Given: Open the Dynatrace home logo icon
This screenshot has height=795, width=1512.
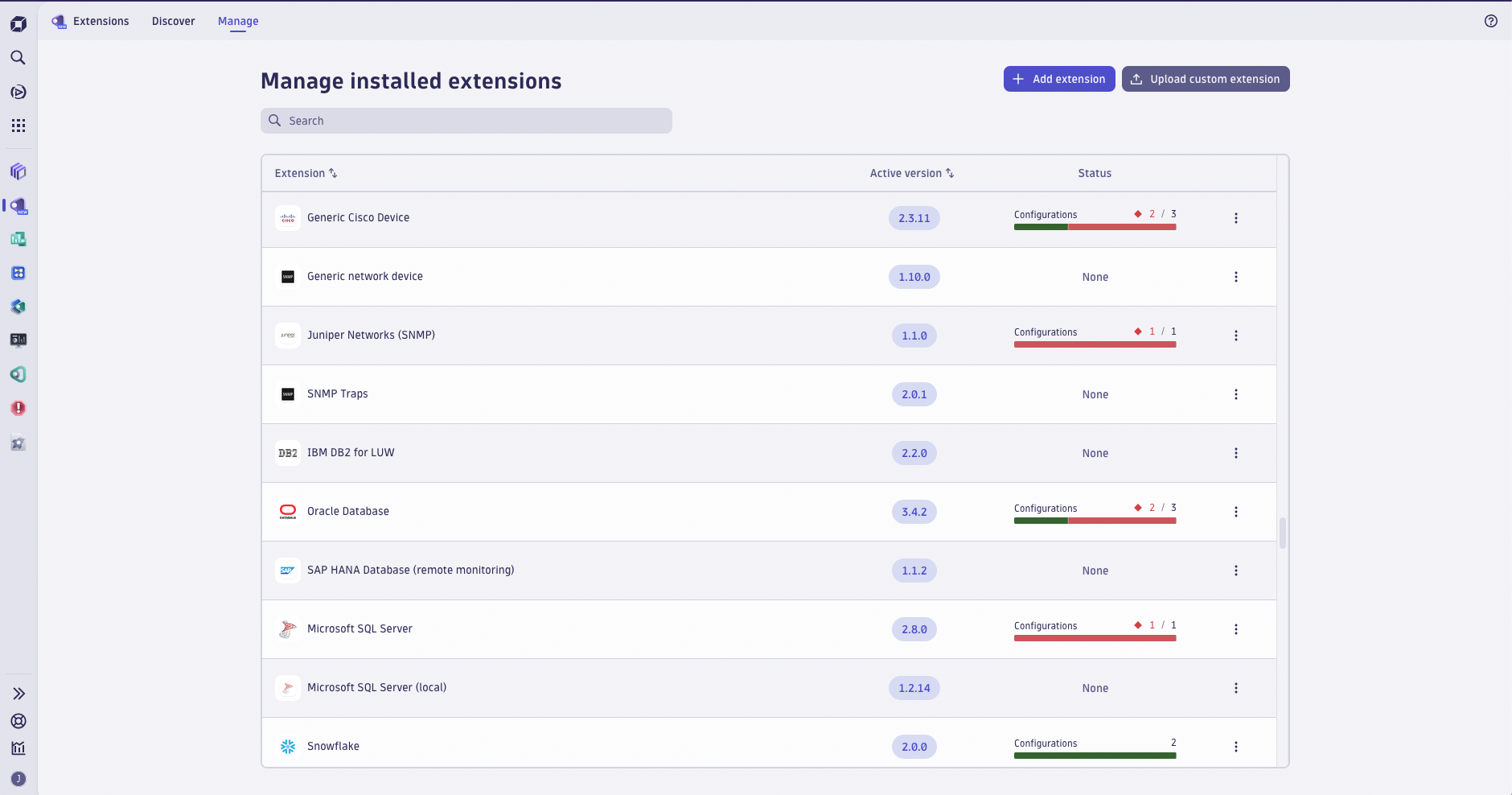Looking at the screenshot, I should (18, 24).
